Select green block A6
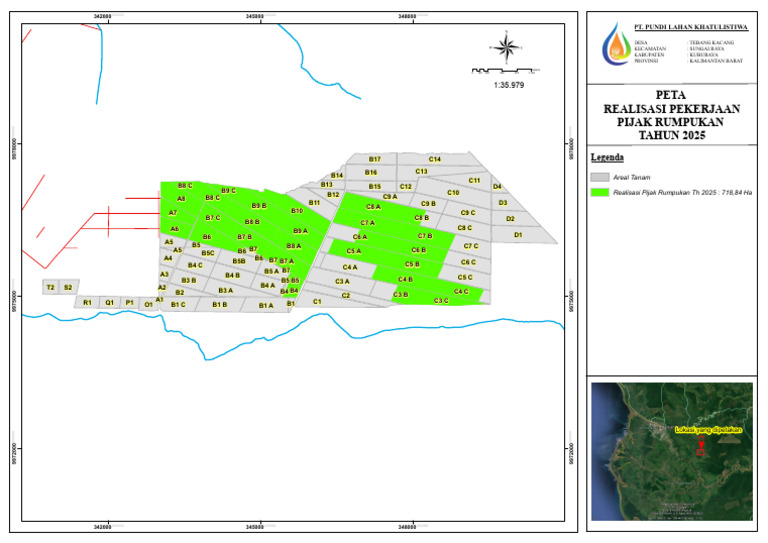Image resolution: width=768 pixels, height=543 pixels. click(x=174, y=229)
